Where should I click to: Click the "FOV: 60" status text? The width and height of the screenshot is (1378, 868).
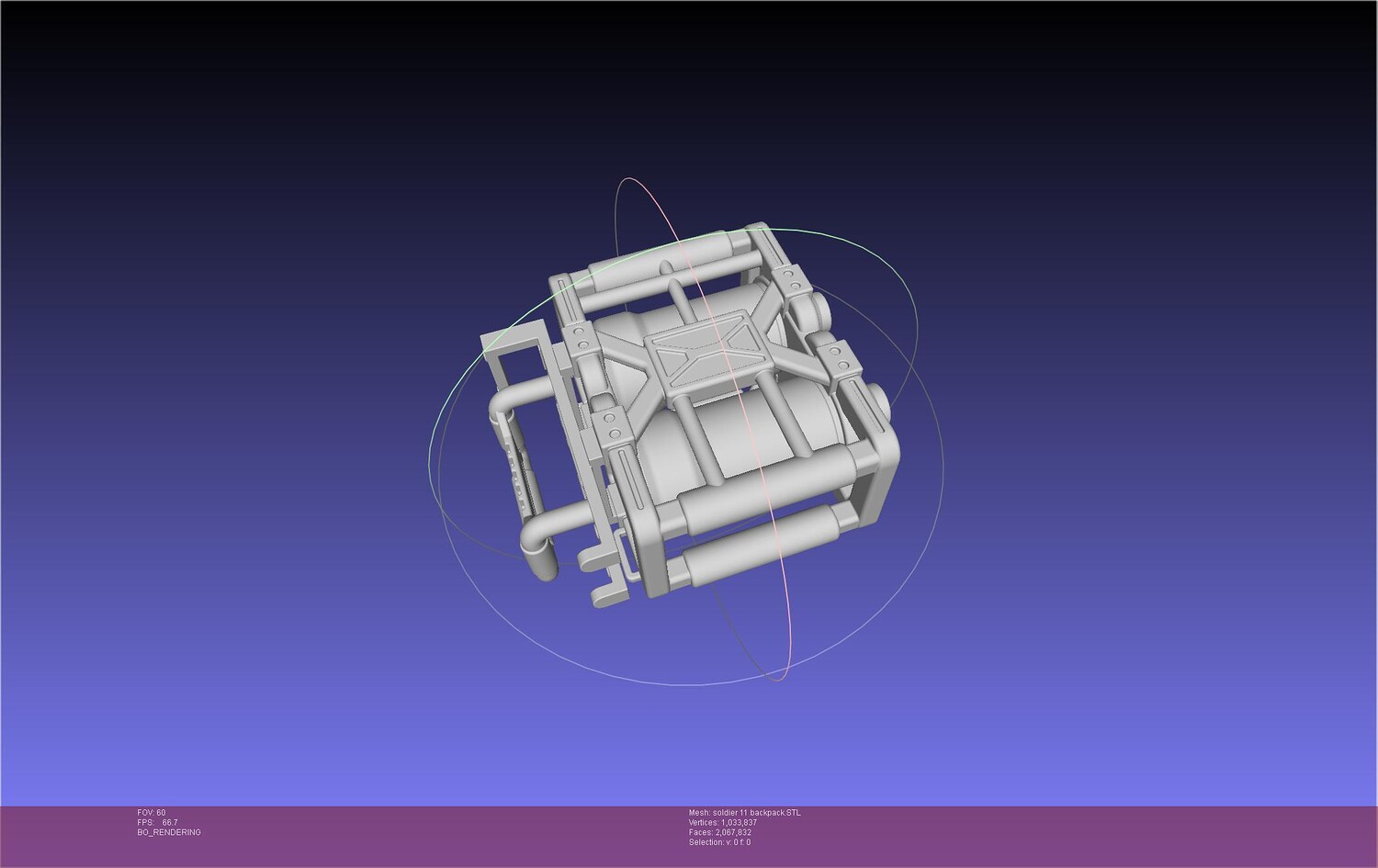tap(152, 813)
